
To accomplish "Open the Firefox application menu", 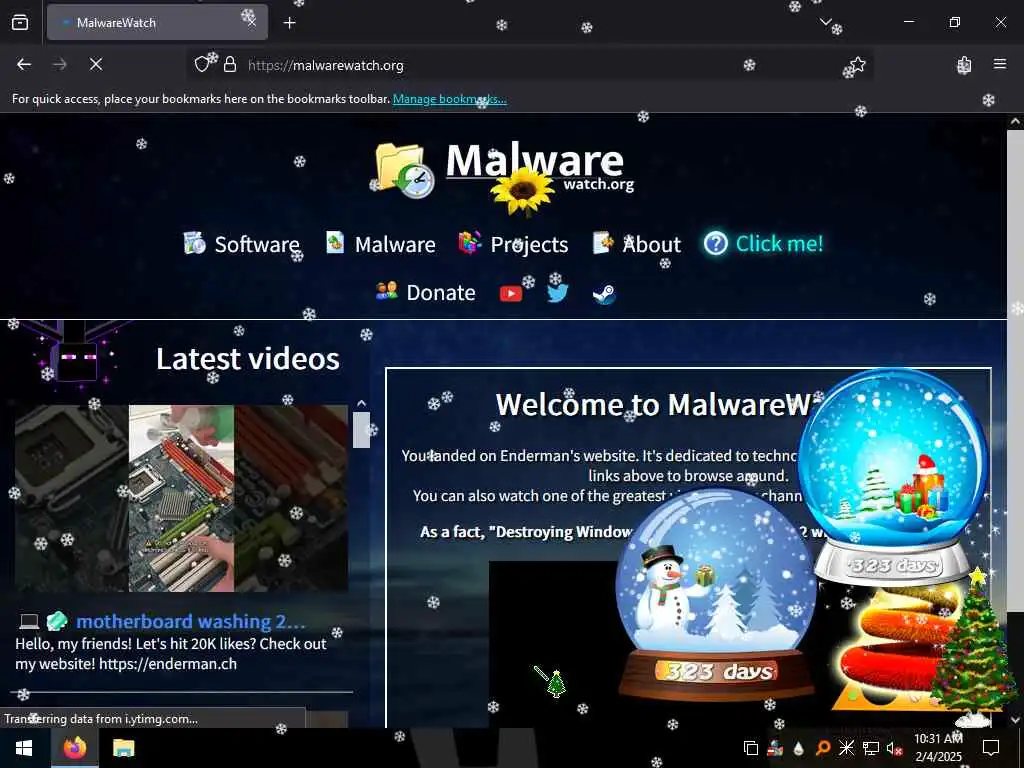I will (x=1000, y=64).
